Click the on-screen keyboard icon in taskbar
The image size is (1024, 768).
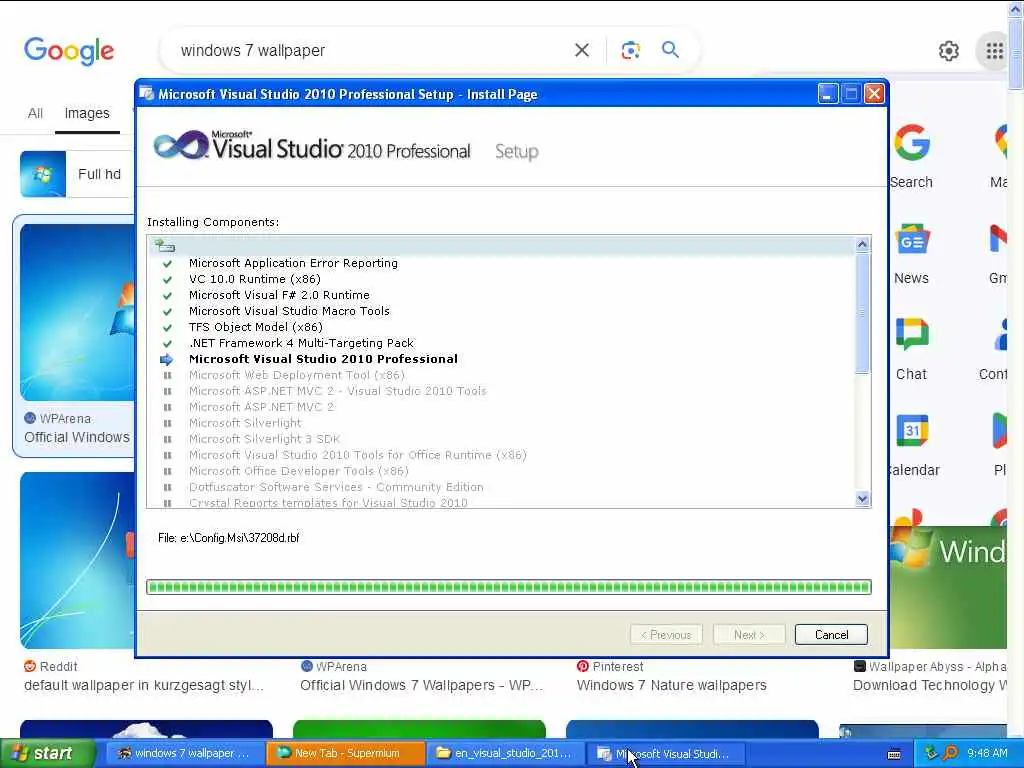[x=894, y=754]
